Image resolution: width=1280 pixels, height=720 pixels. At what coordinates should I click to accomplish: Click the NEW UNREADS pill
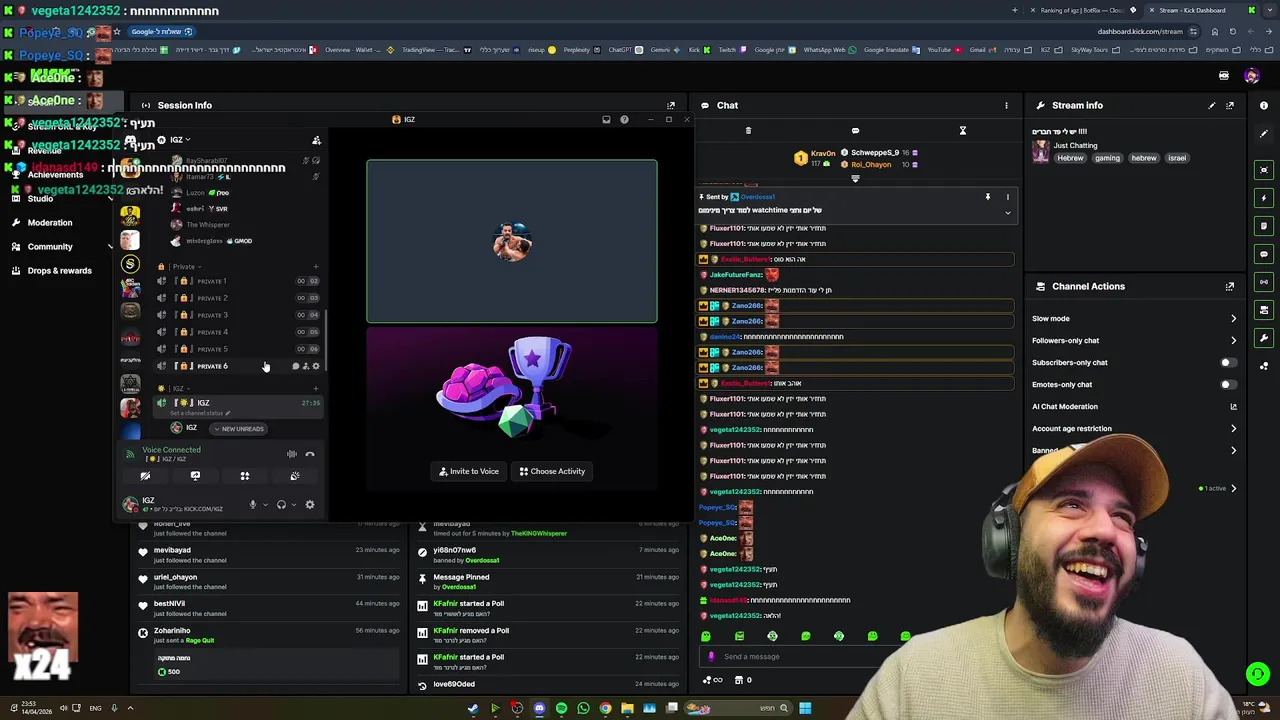[238, 429]
